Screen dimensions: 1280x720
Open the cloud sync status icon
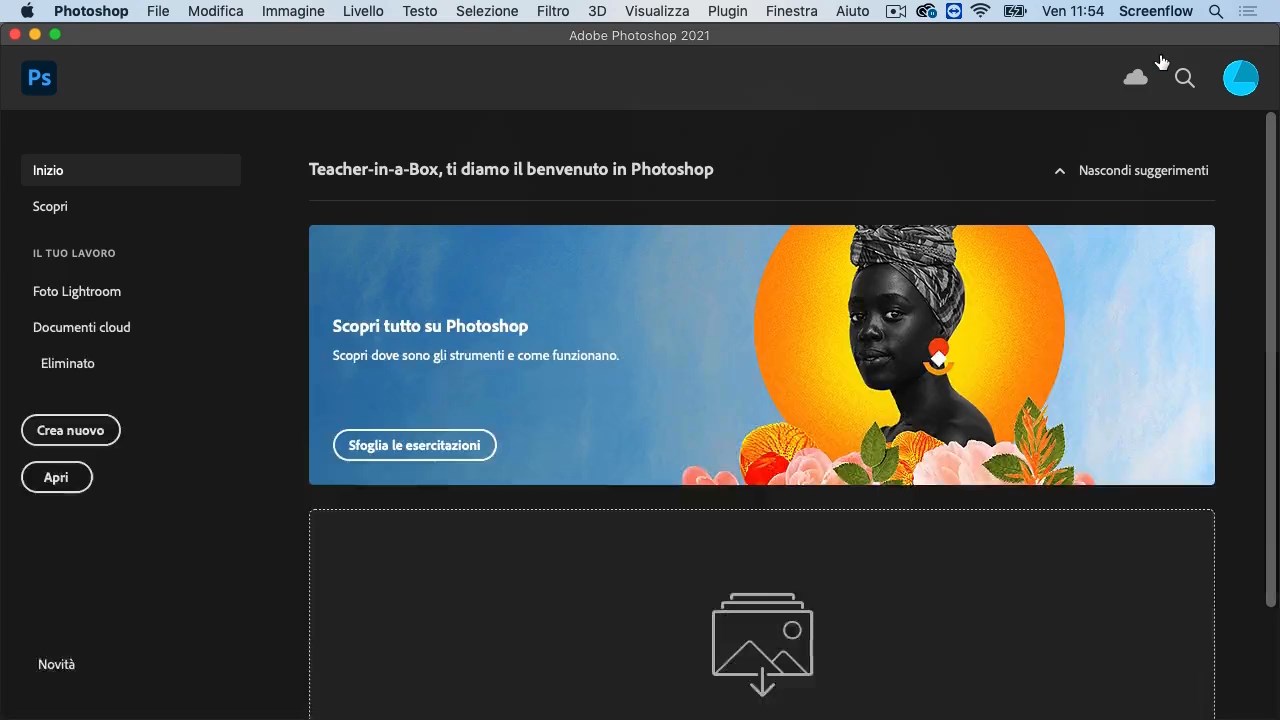(1135, 78)
